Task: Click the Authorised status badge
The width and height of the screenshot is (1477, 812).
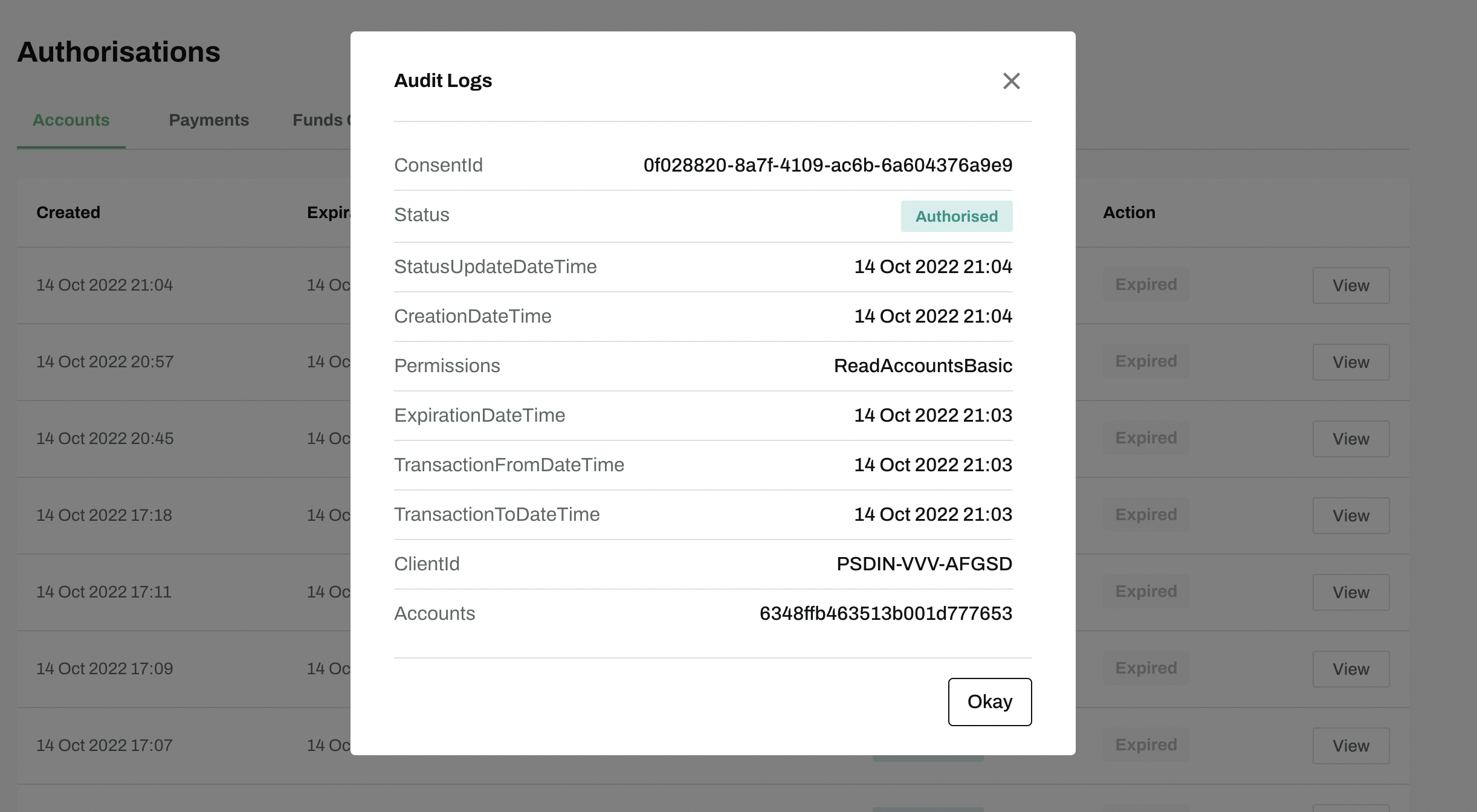Action: click(956, 216)
